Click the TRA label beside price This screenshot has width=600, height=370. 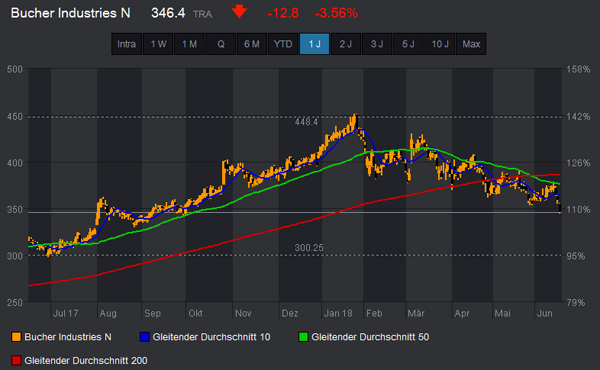coord(202,14)
